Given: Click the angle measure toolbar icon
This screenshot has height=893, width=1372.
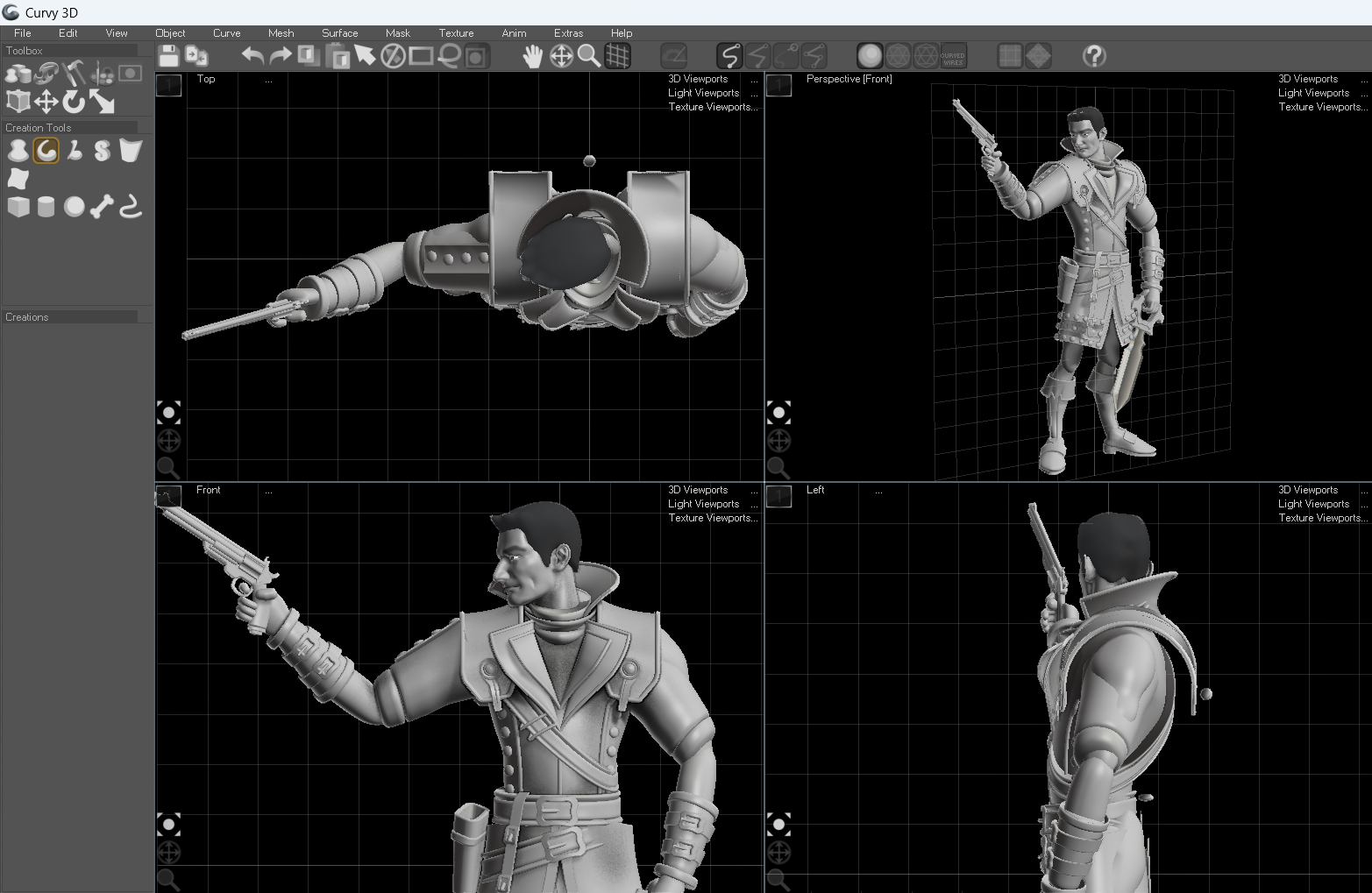Looking at the screenshot, I should coord(673,56).
